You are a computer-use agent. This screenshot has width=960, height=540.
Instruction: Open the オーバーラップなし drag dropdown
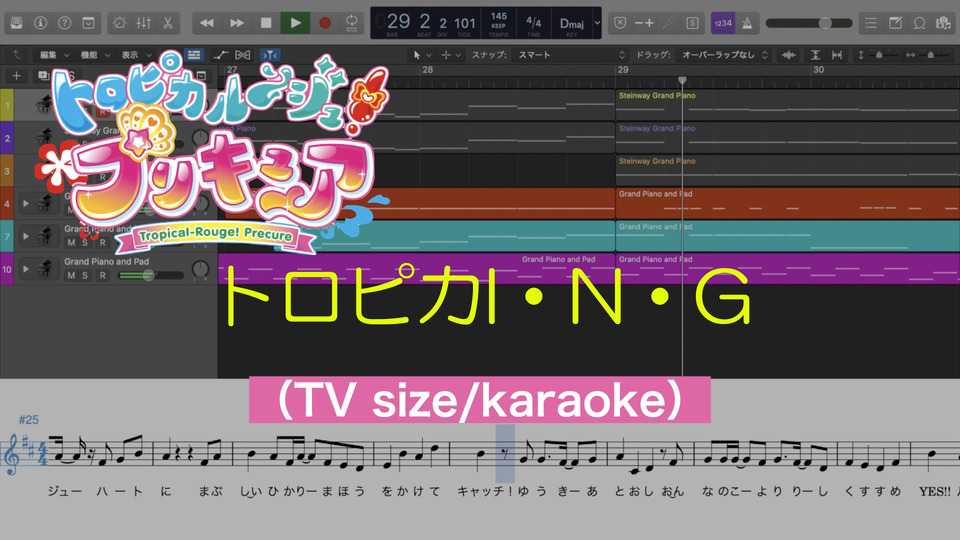723,55
